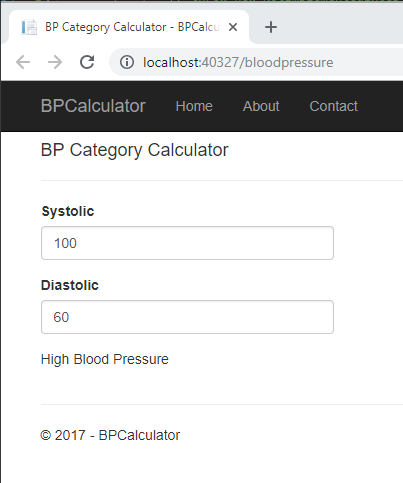This screenshot has width=403, height=483.
Task: Click the Diastolic label
Action: pos(70,285)
